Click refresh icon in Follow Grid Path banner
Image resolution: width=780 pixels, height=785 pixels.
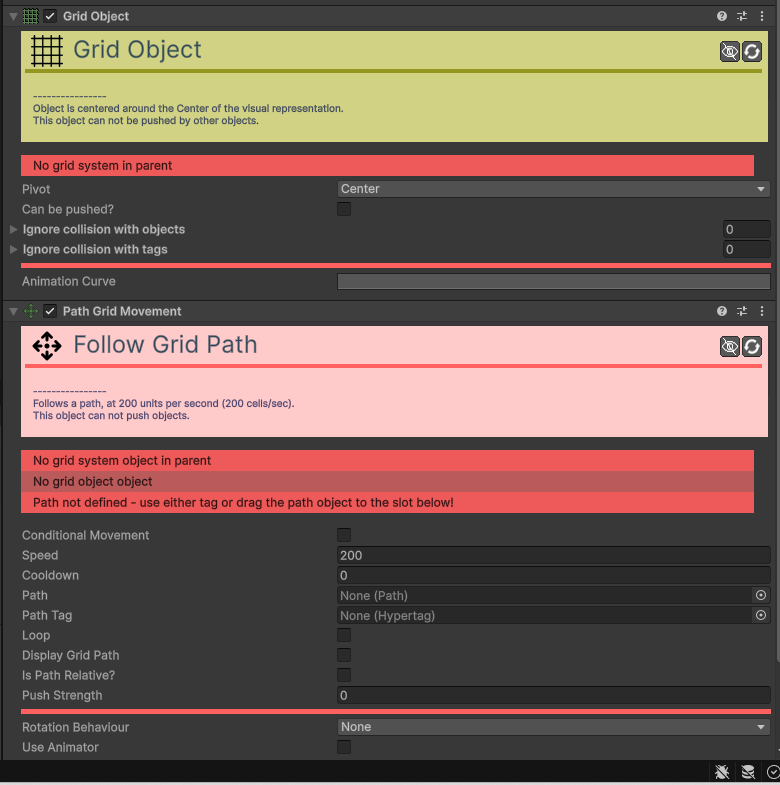click(752, 346)
